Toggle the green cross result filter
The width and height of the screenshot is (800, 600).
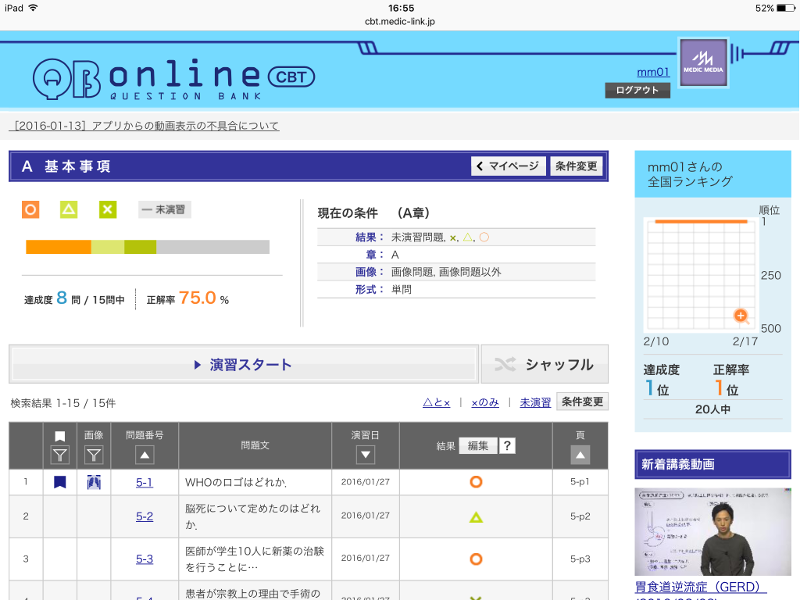click(107, 209)
